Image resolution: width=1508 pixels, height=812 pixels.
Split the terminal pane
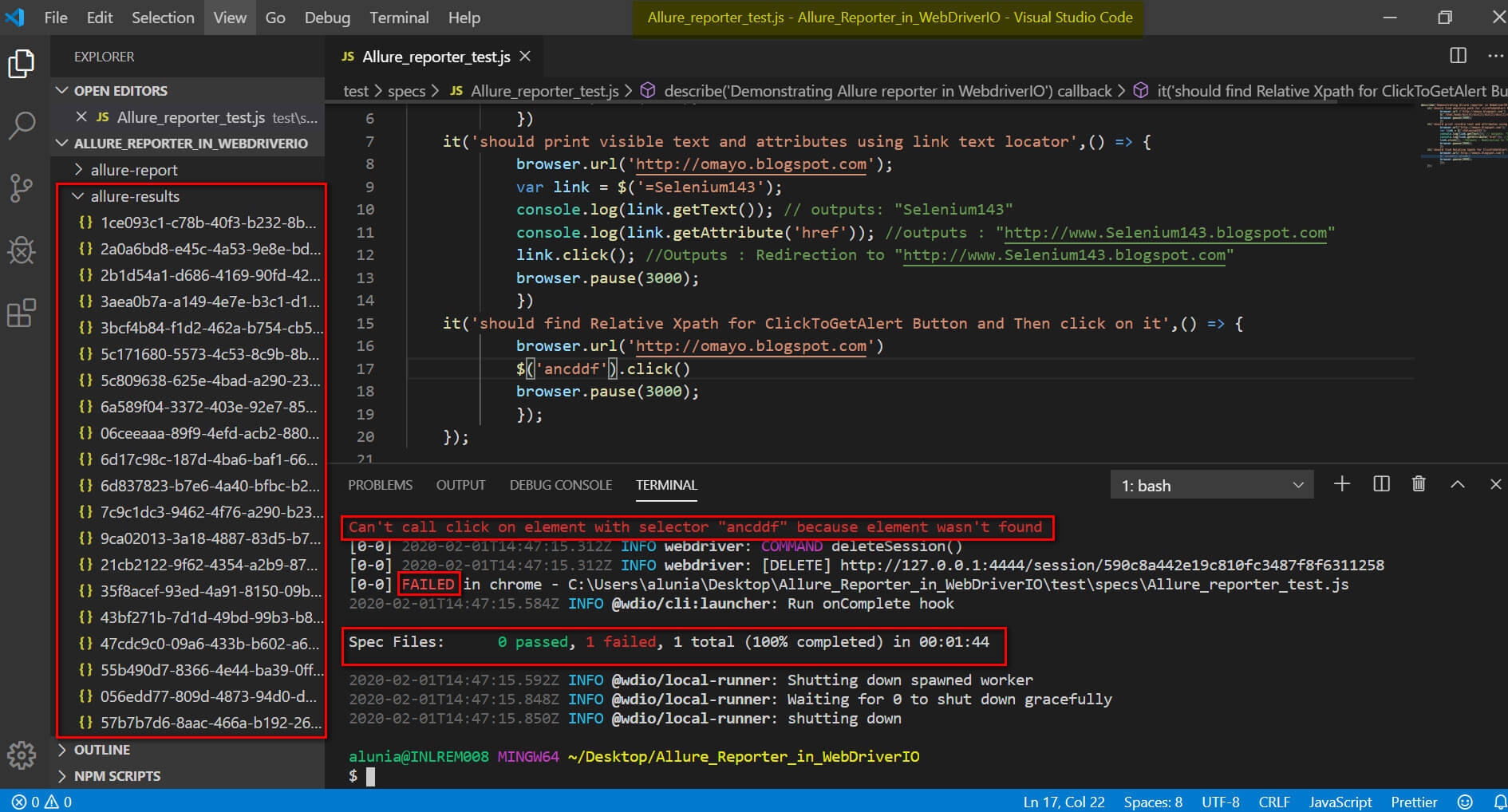pos(1381,484)
